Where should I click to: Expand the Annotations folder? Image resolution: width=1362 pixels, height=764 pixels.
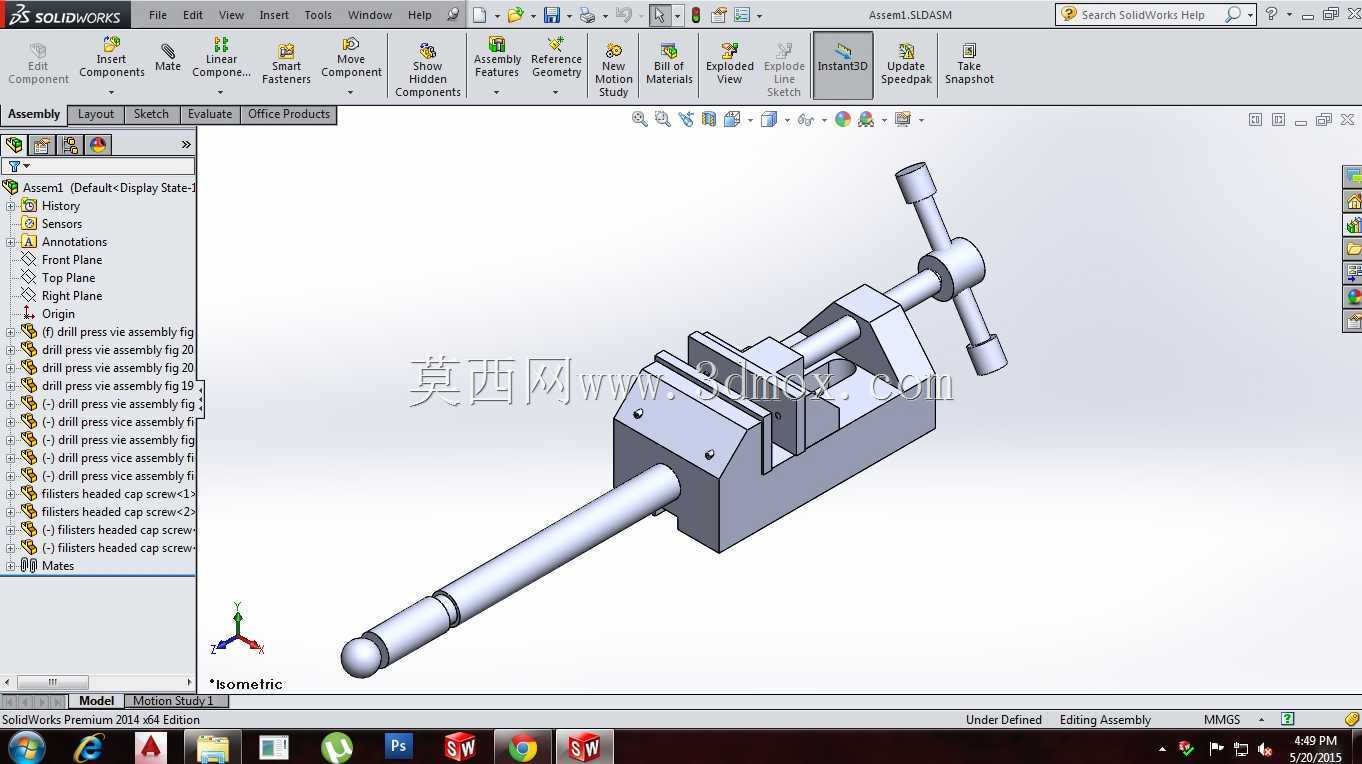point(11,242)
